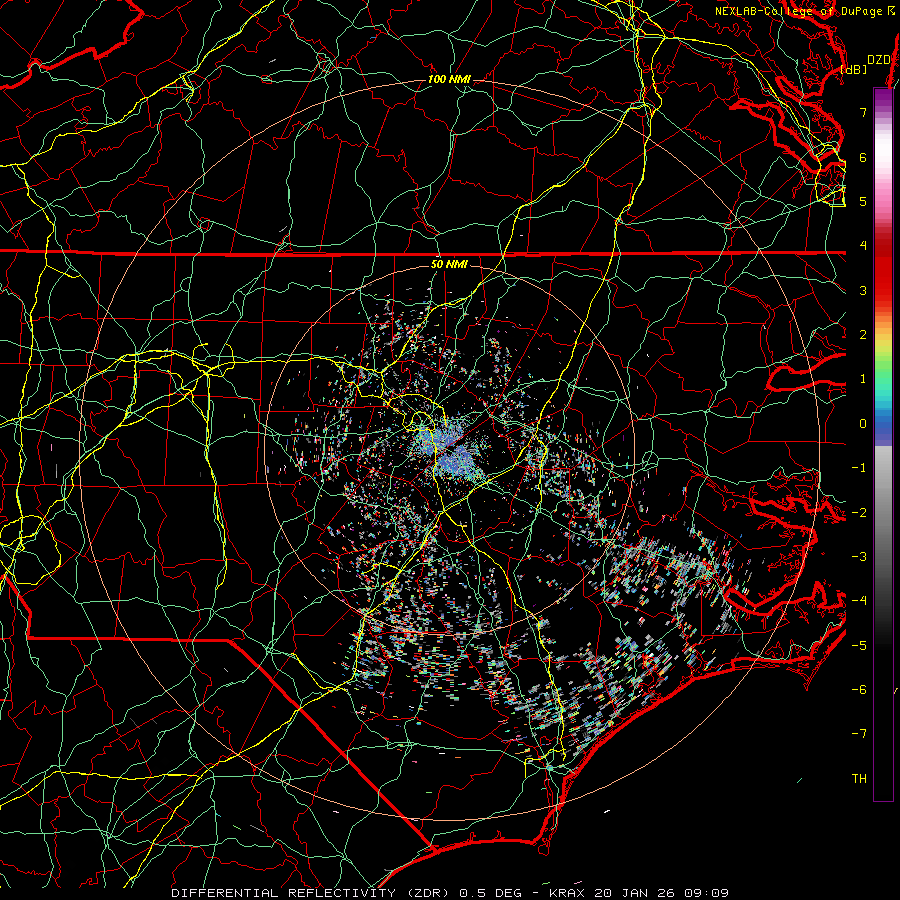This screenshot has height=900, width=900.
Task: Click the 50 NMI range ring label
Action: point(449,264)
